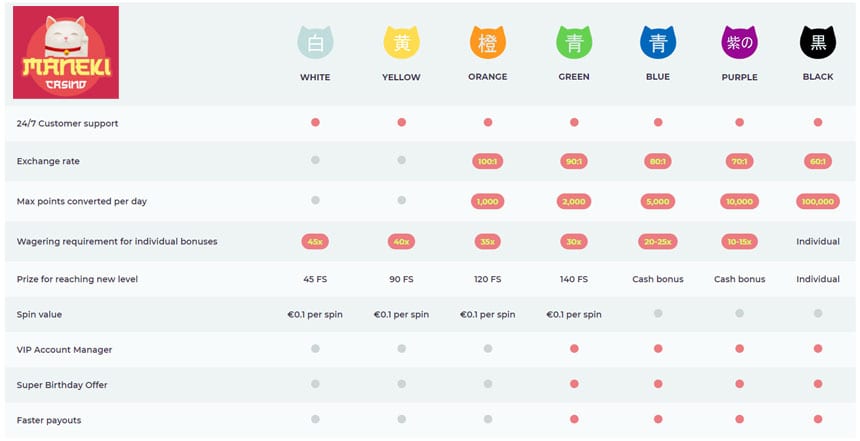Select the Purple cat level icon
Viewport: 860px width, 441px height.
click(739, 42)
